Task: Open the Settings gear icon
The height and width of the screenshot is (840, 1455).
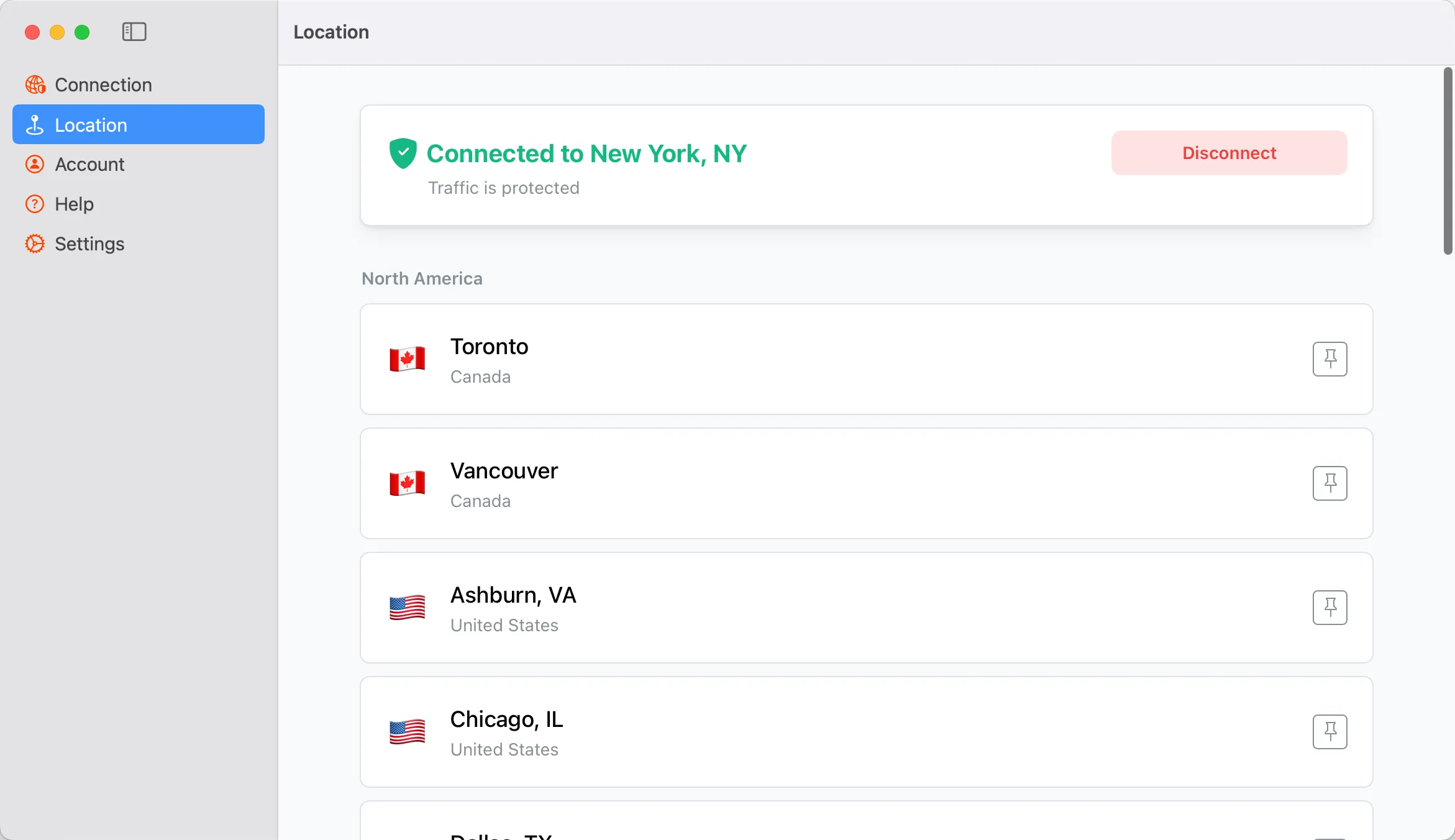Action: click(34, 243)
